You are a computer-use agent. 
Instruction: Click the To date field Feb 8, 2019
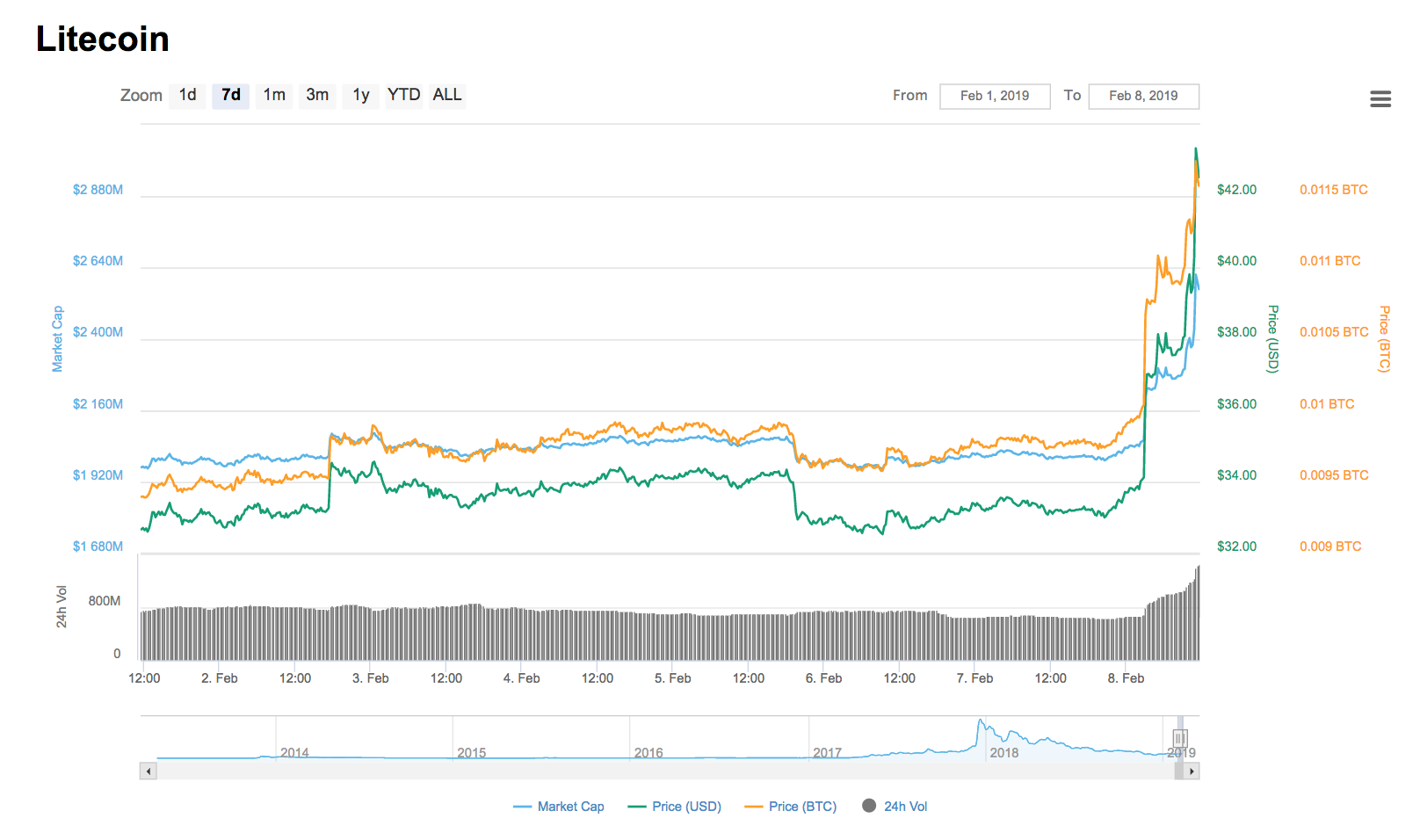[x=1143, y=96]
